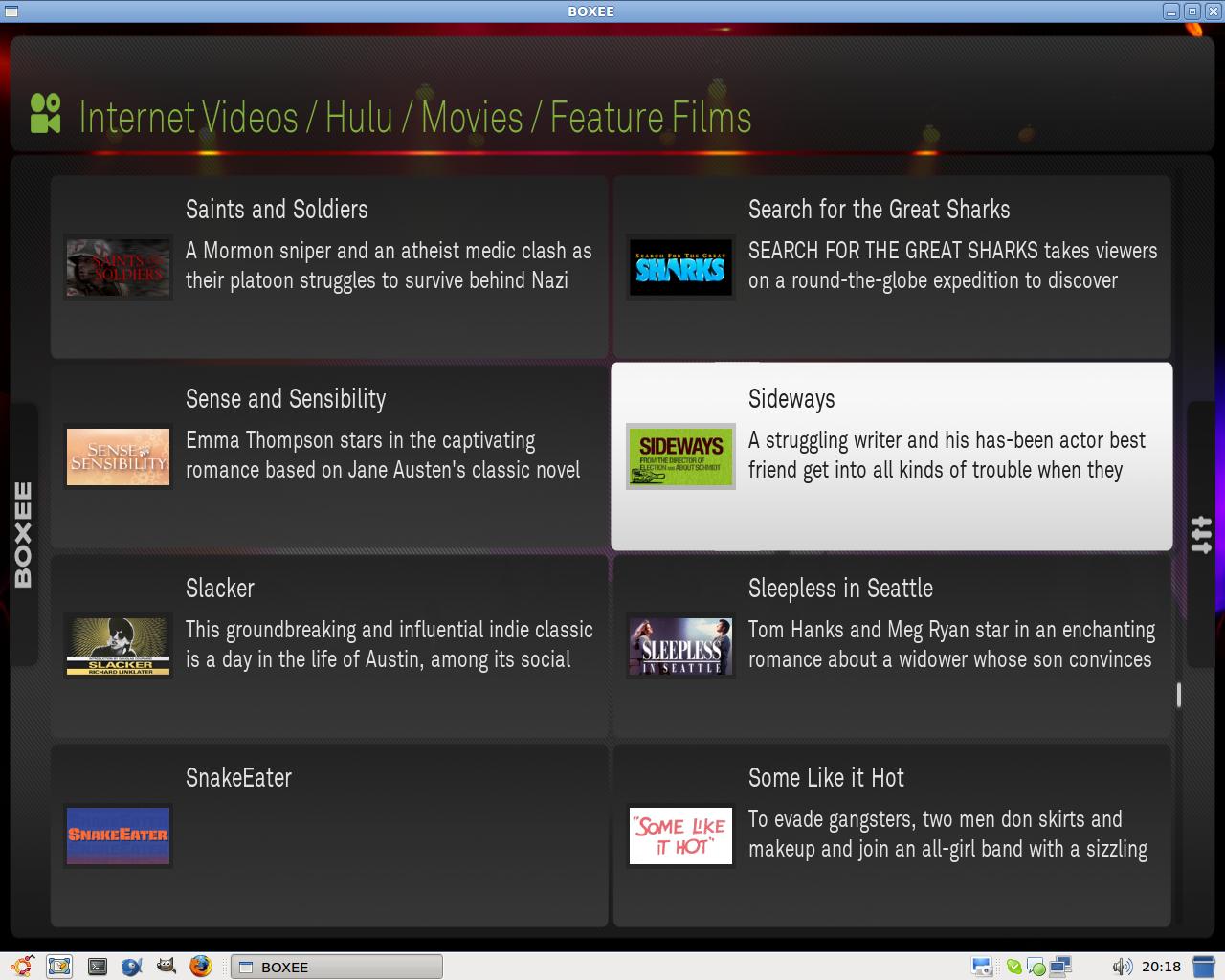Click the evade gangsters description text
Viewport: 1225px width, 980px height.
click(947, 834)
